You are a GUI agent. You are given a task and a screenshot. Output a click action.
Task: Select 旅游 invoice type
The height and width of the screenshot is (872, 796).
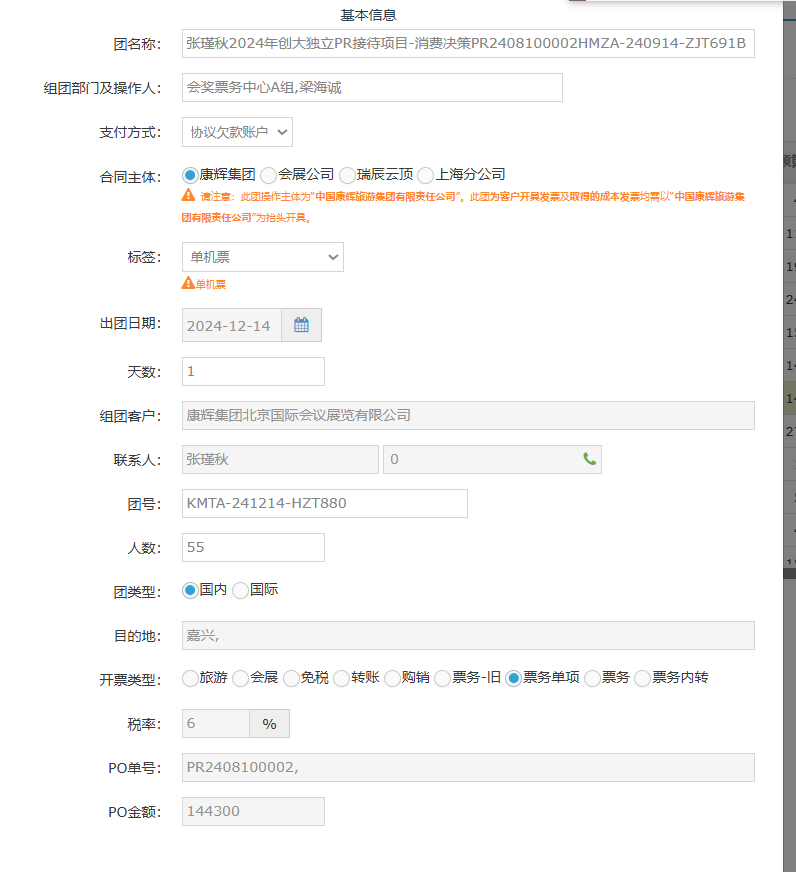coord(190,678)
